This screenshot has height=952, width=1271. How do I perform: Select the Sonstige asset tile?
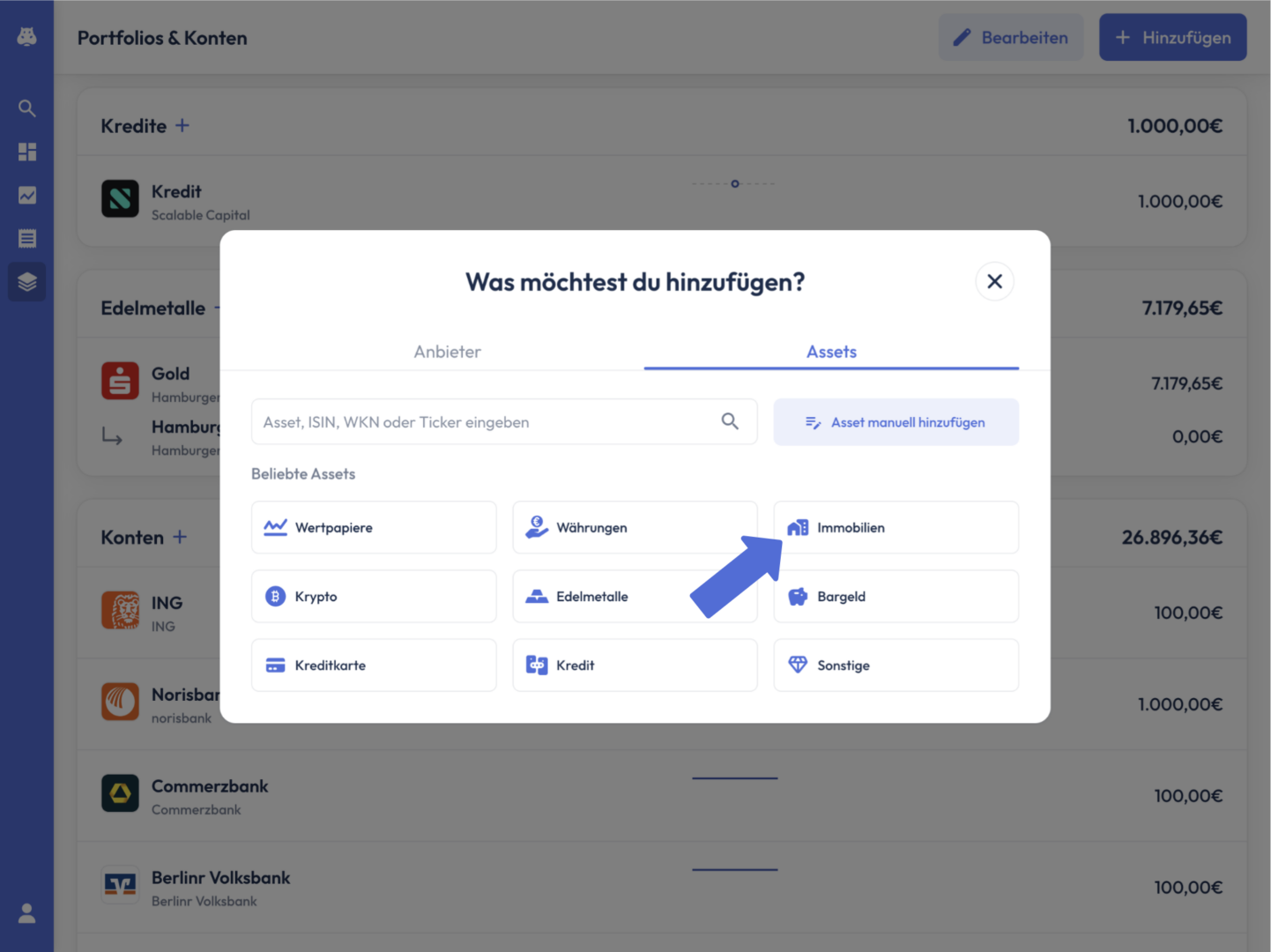(896, 665)
